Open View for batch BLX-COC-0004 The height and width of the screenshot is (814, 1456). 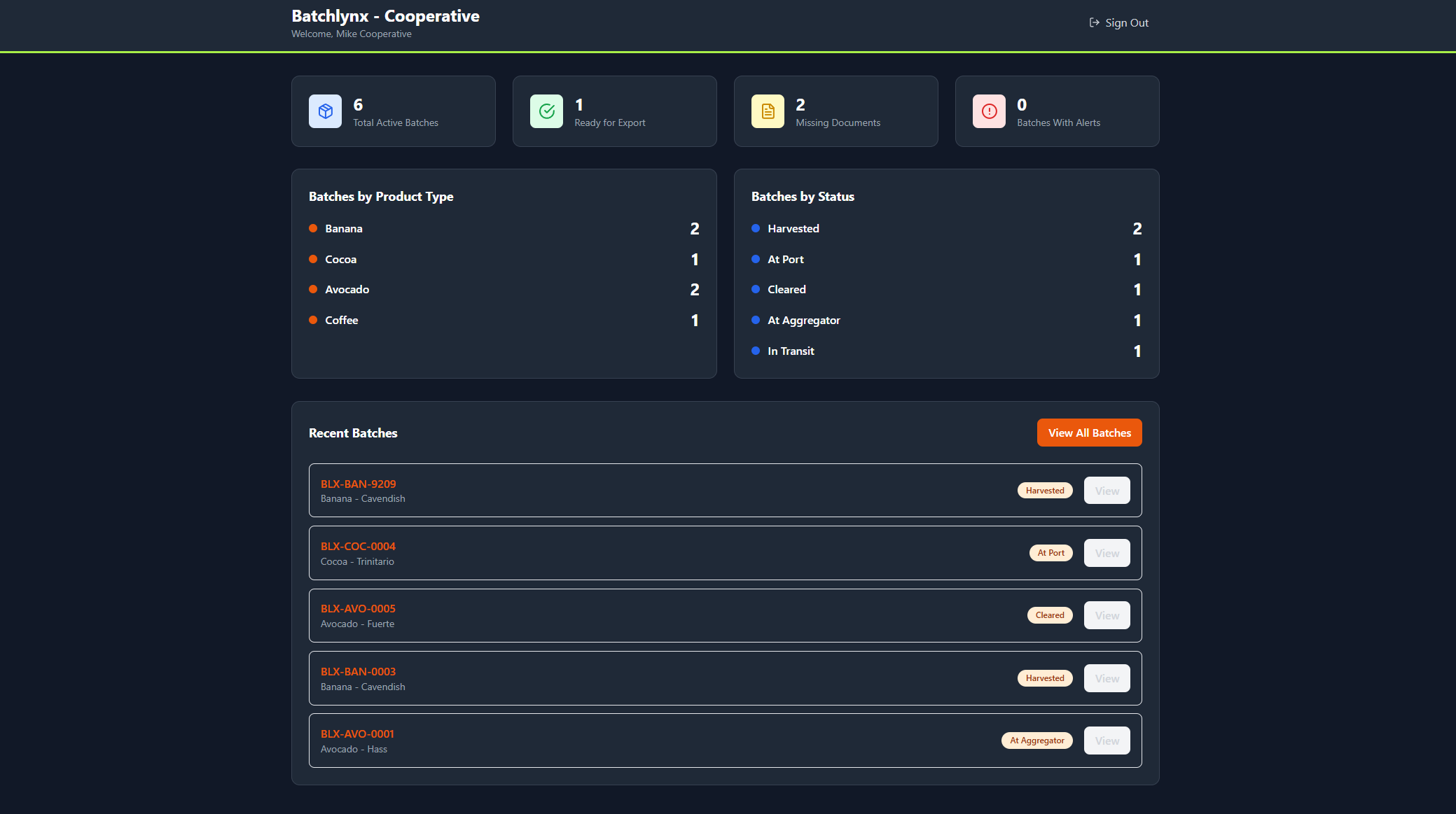coord(1107,553)
